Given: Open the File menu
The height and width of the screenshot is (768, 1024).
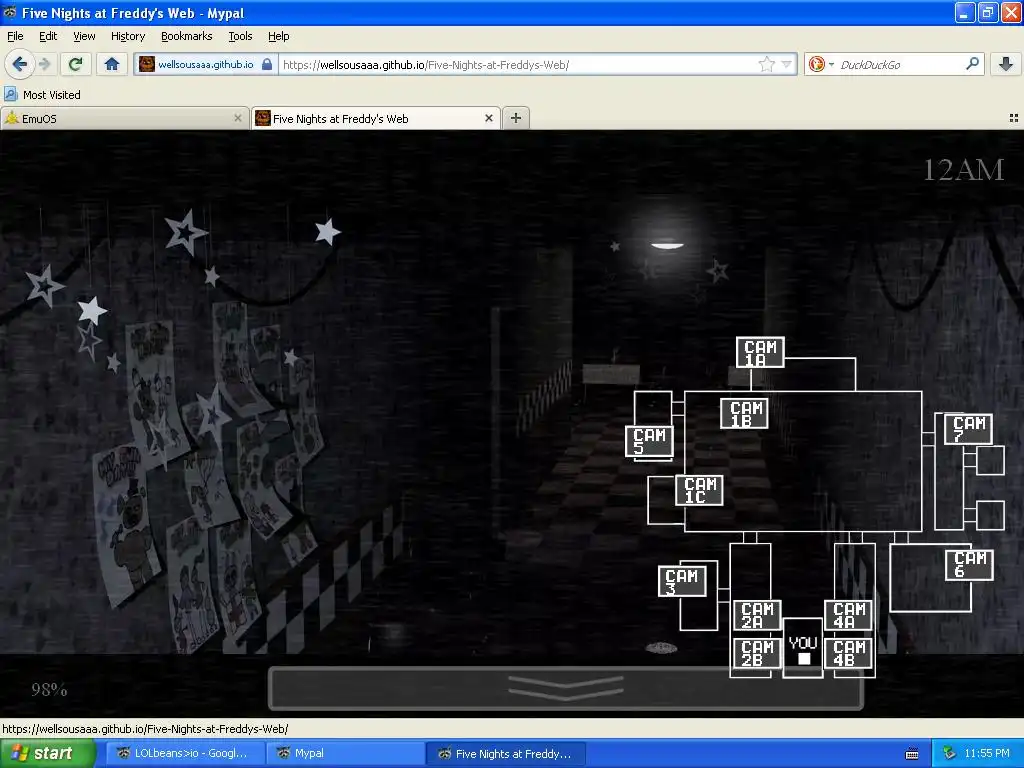Looking at the screenshot, I should click(x=15, y=36).
